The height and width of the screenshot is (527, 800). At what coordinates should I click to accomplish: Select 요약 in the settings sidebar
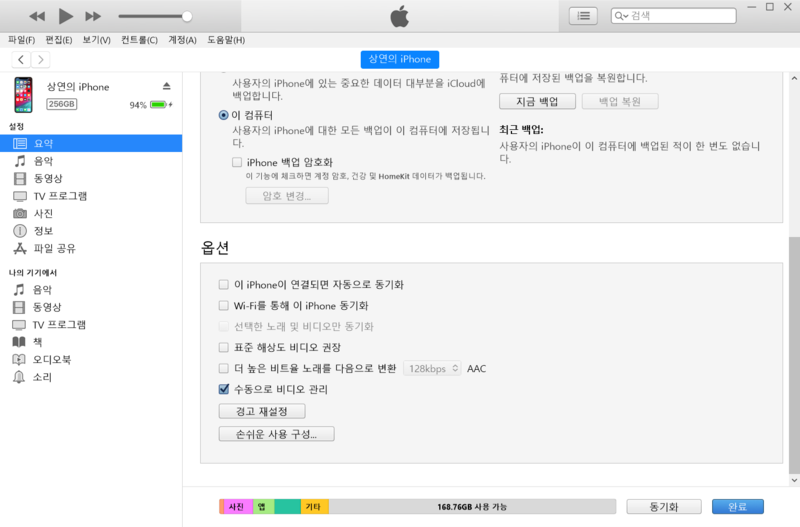click(x=91, y=143)
